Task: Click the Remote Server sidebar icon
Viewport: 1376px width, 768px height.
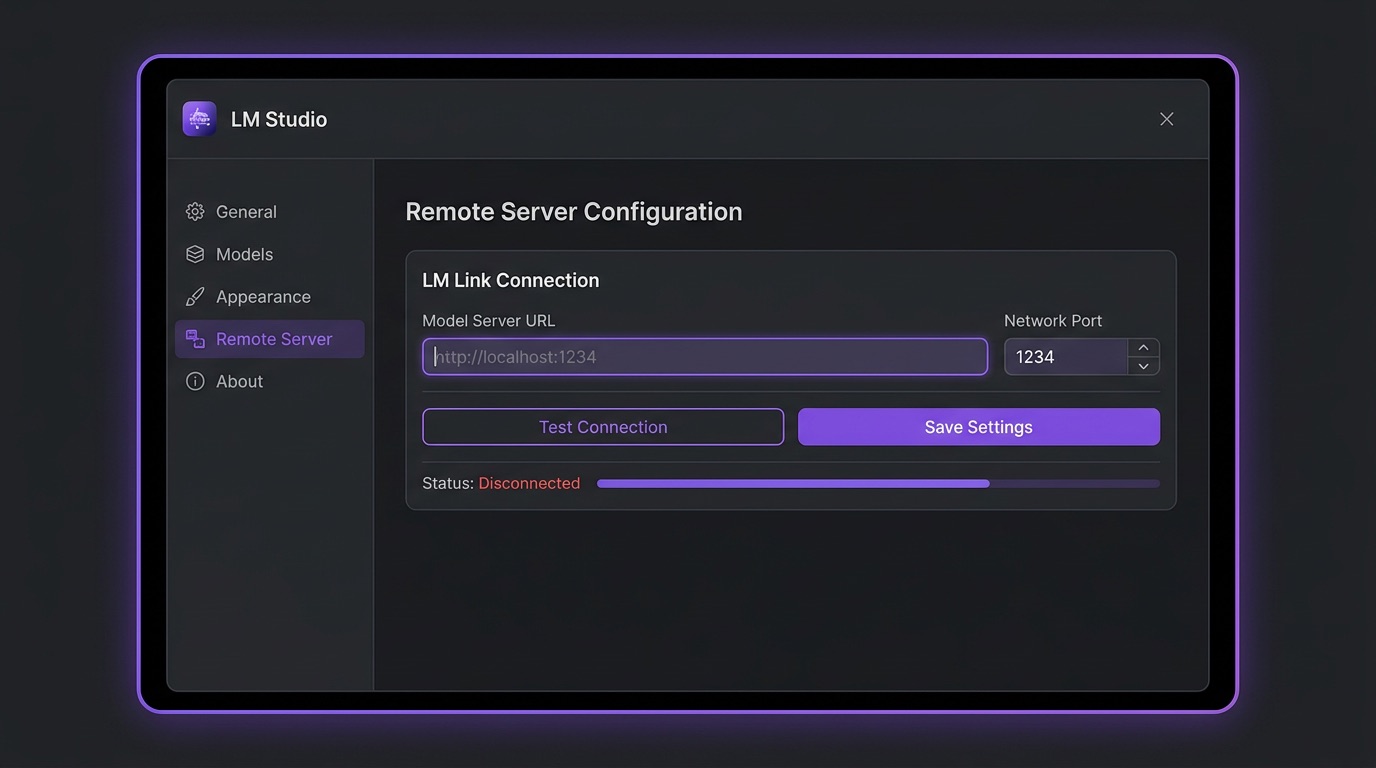Action: (195, 339)
